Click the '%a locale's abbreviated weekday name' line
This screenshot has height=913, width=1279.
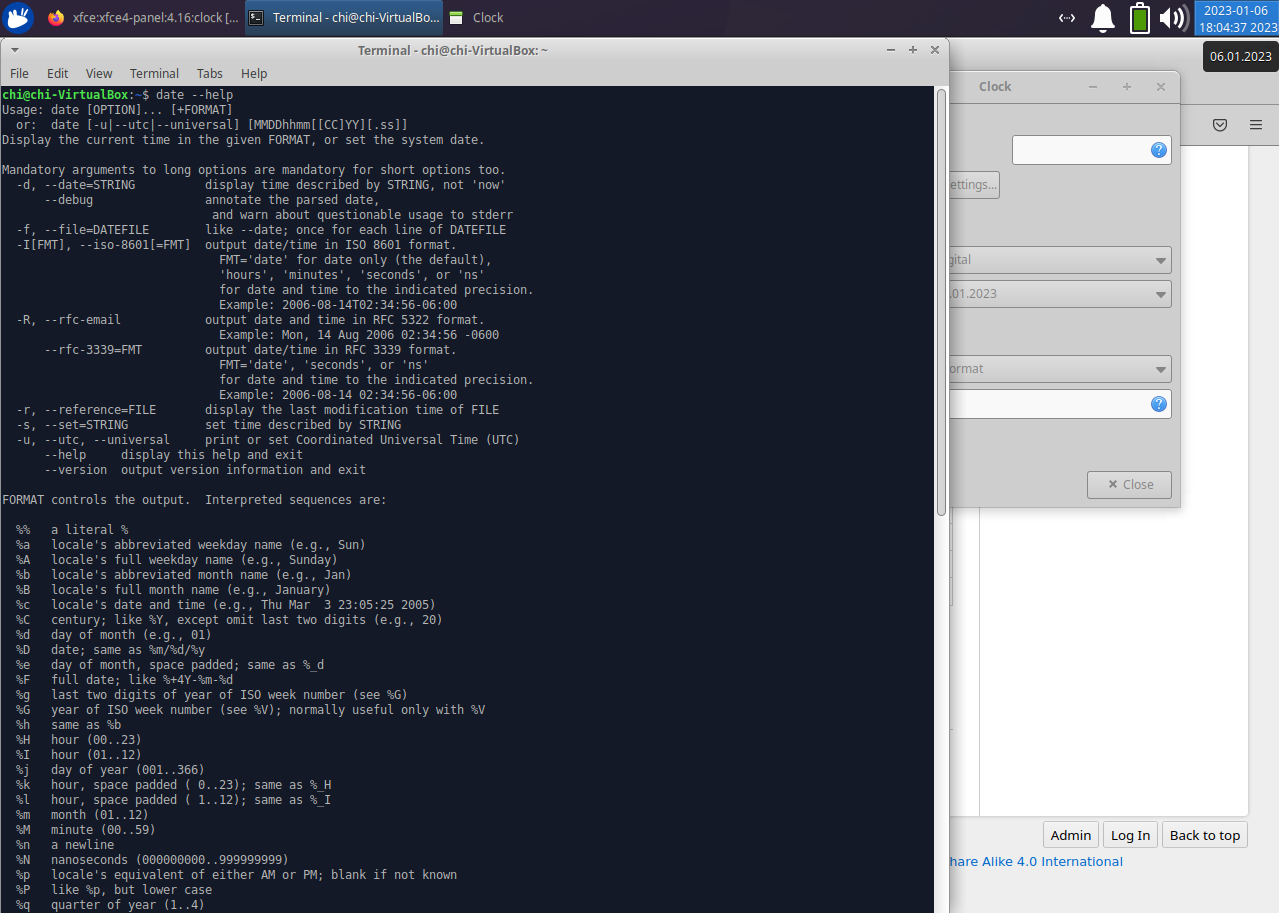(191, 545)
